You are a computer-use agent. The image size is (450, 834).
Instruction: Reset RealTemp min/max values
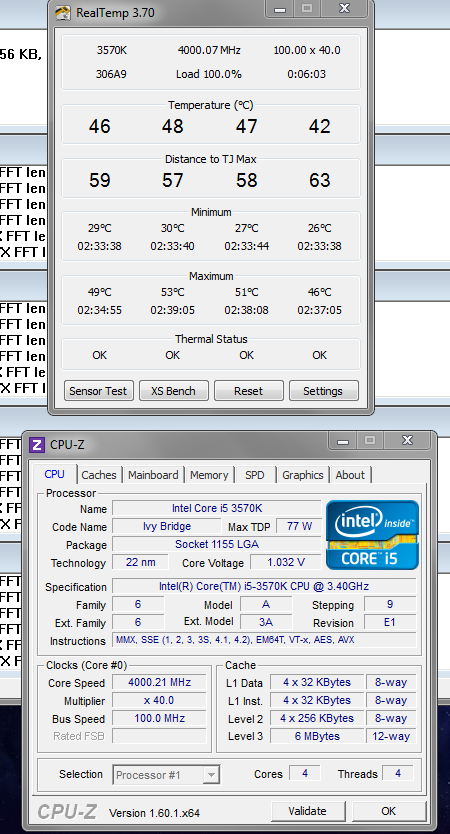coord(248,391)
